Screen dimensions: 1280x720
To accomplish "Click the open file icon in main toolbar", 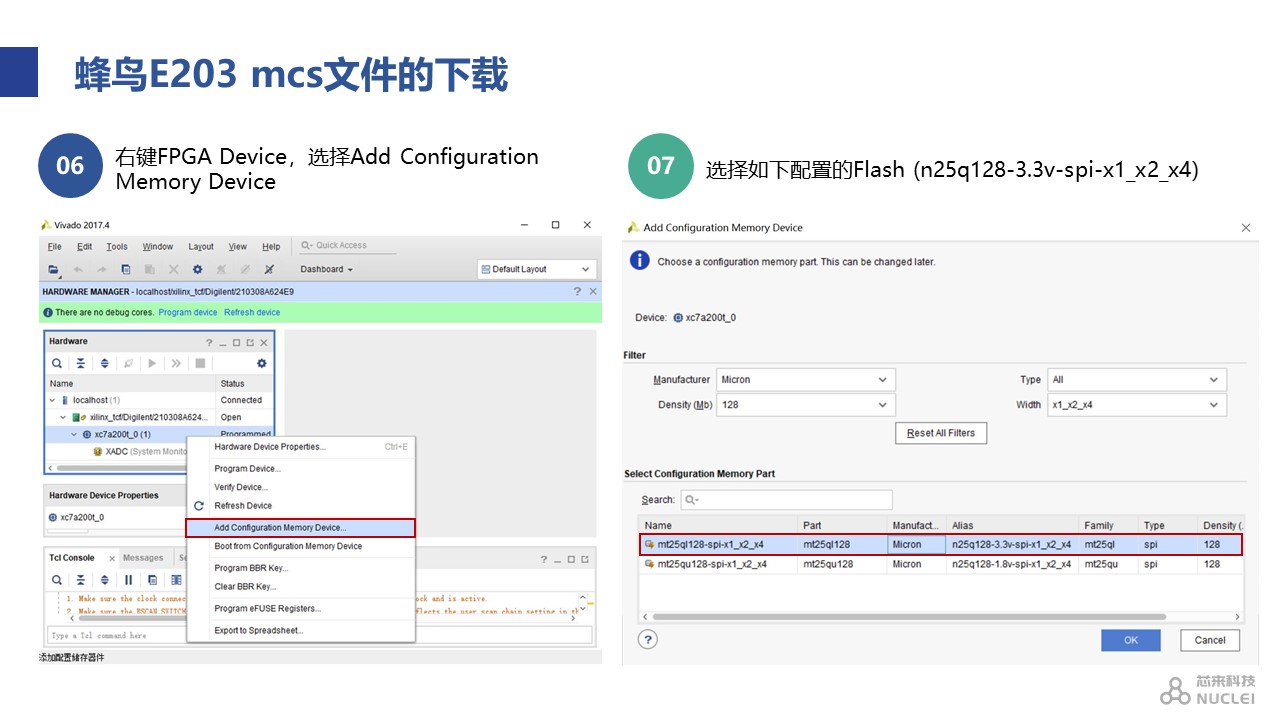I will [x=54, y=270].
